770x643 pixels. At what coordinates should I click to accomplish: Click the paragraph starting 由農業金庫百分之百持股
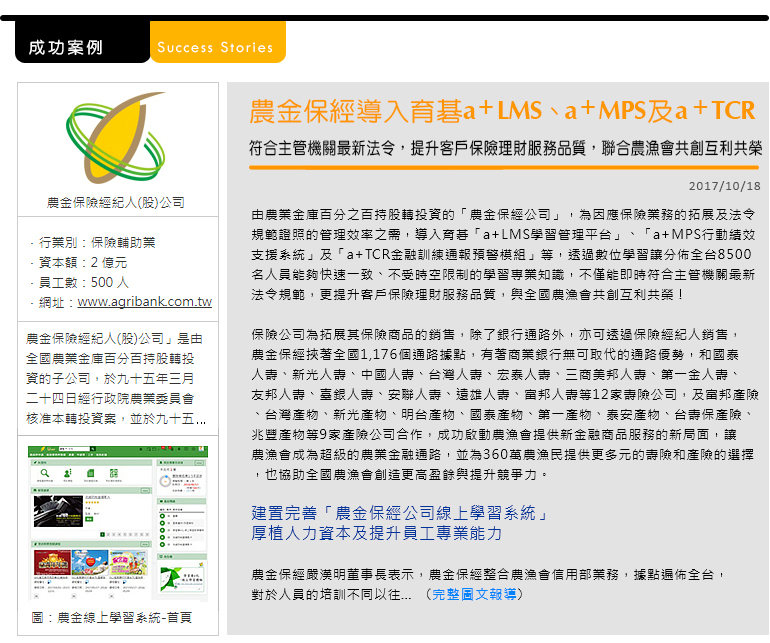pyautogui.click(x=503, y=254)
